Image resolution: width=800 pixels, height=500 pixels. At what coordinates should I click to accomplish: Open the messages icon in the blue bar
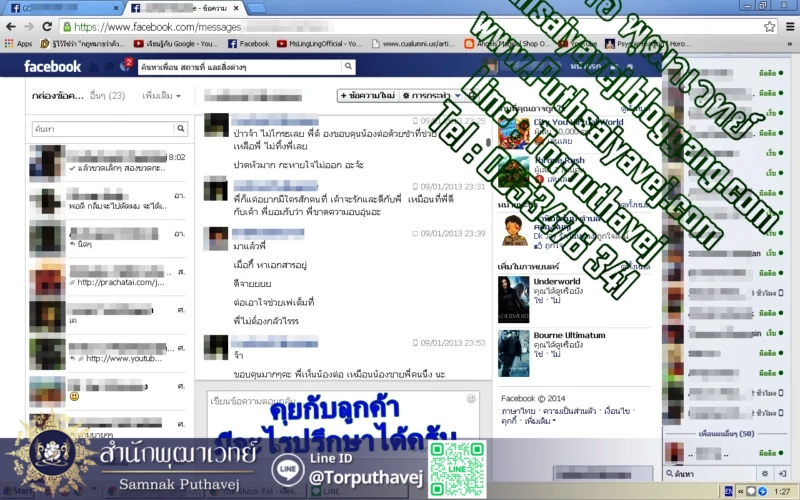pos(109,66)
